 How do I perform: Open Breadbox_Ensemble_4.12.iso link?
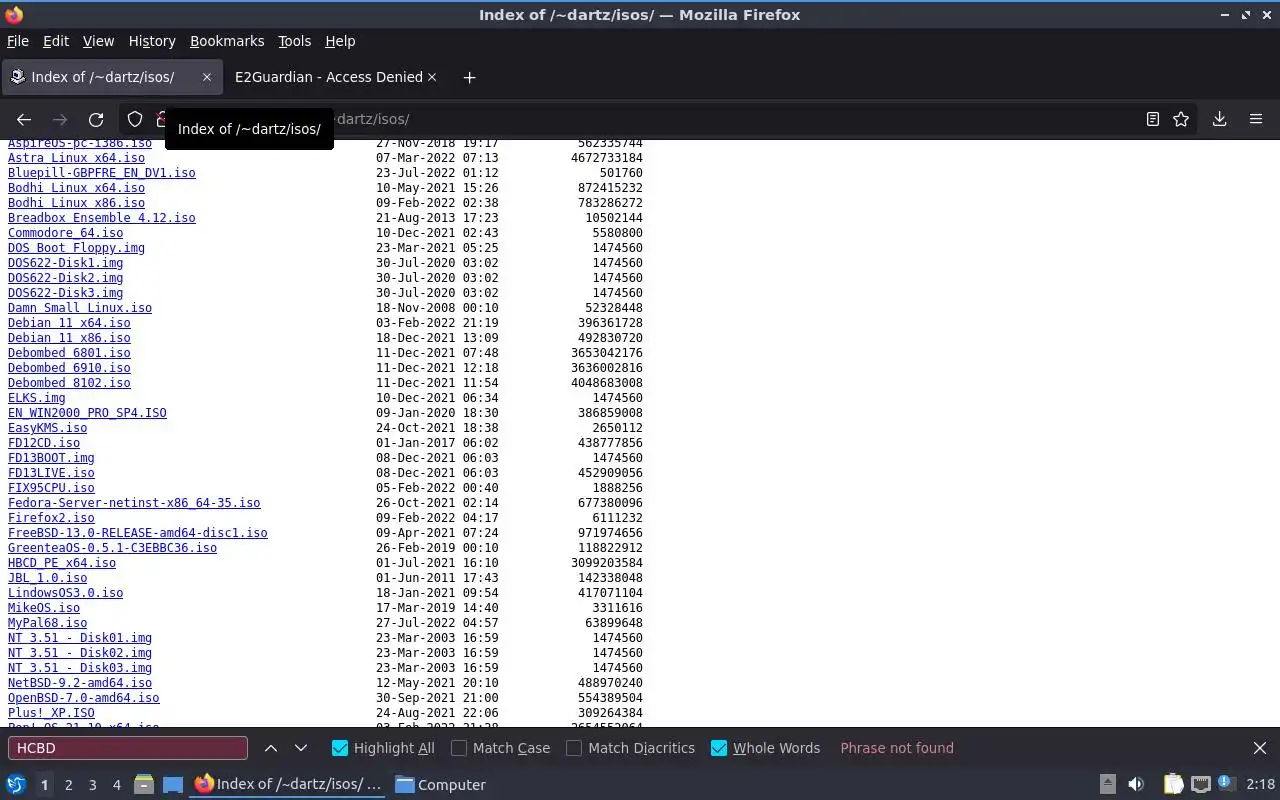click(102, 218)
